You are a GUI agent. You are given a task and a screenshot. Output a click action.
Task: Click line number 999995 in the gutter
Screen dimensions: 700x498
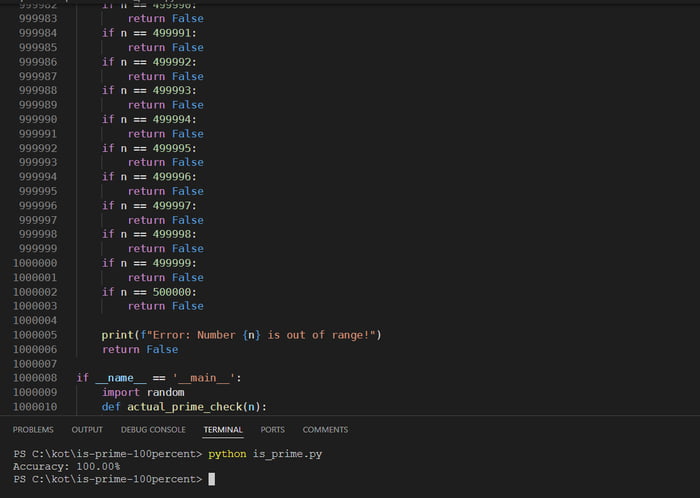tap(38, 191)
